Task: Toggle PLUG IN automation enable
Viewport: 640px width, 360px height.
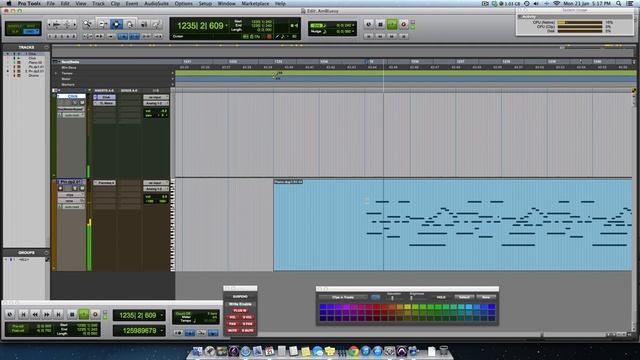Action: click(240, 311)
